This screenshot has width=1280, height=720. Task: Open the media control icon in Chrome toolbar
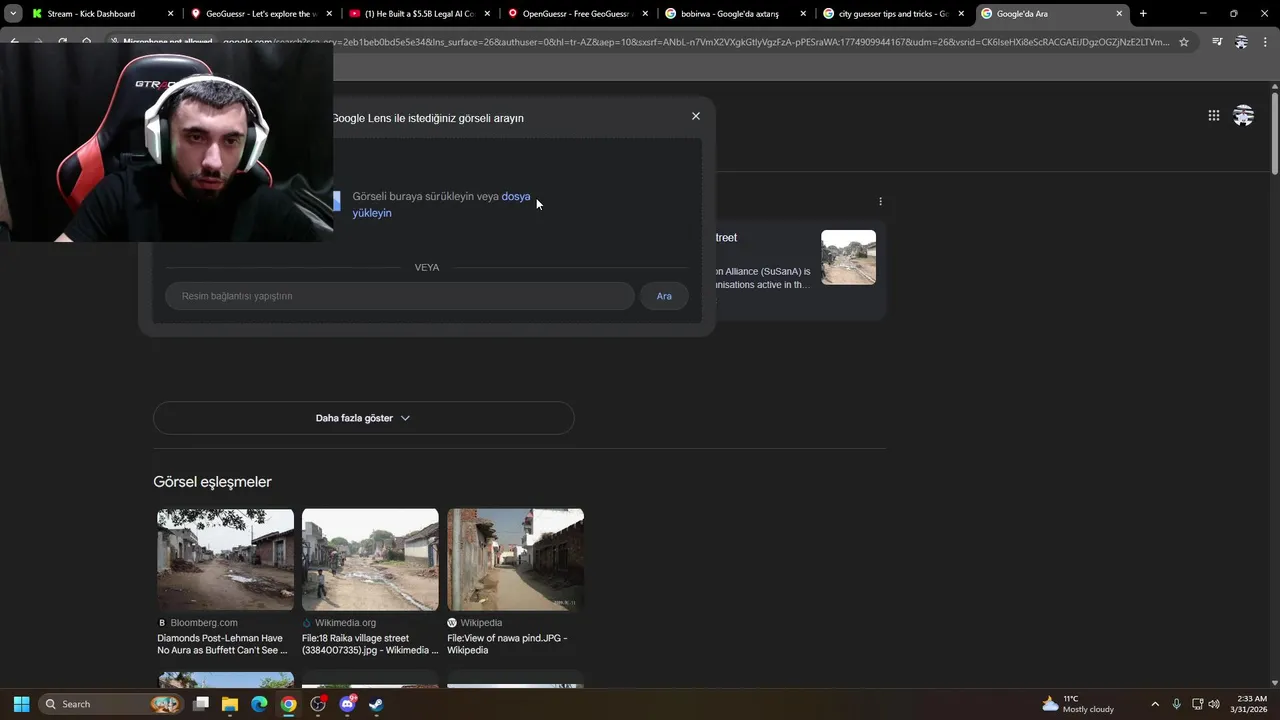point(1217,42)
